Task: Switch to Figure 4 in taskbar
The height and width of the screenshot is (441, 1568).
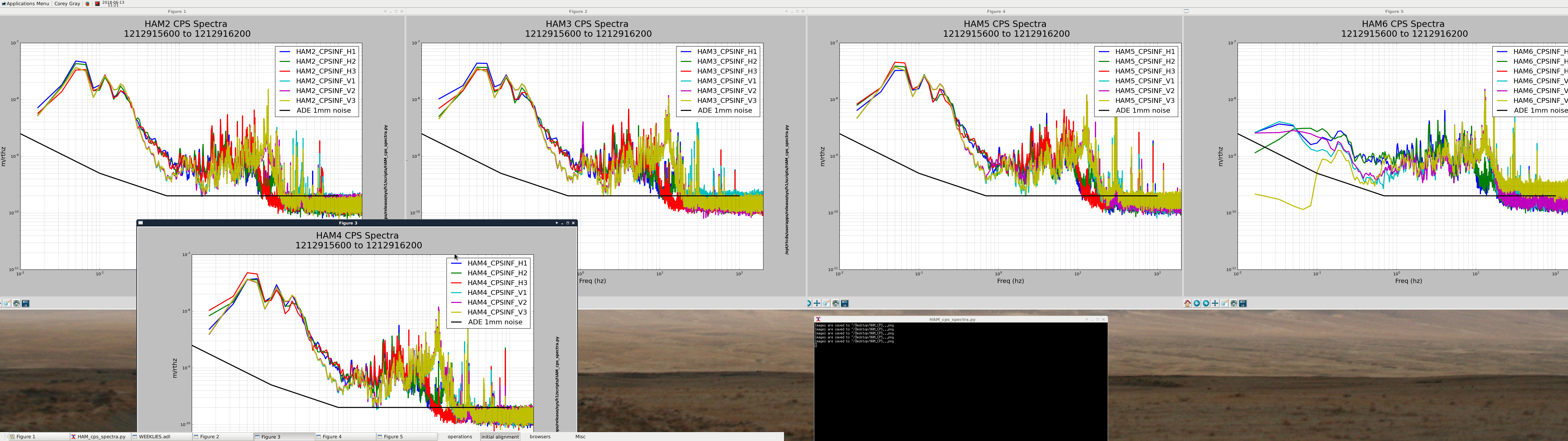Action: click(332, 437)
